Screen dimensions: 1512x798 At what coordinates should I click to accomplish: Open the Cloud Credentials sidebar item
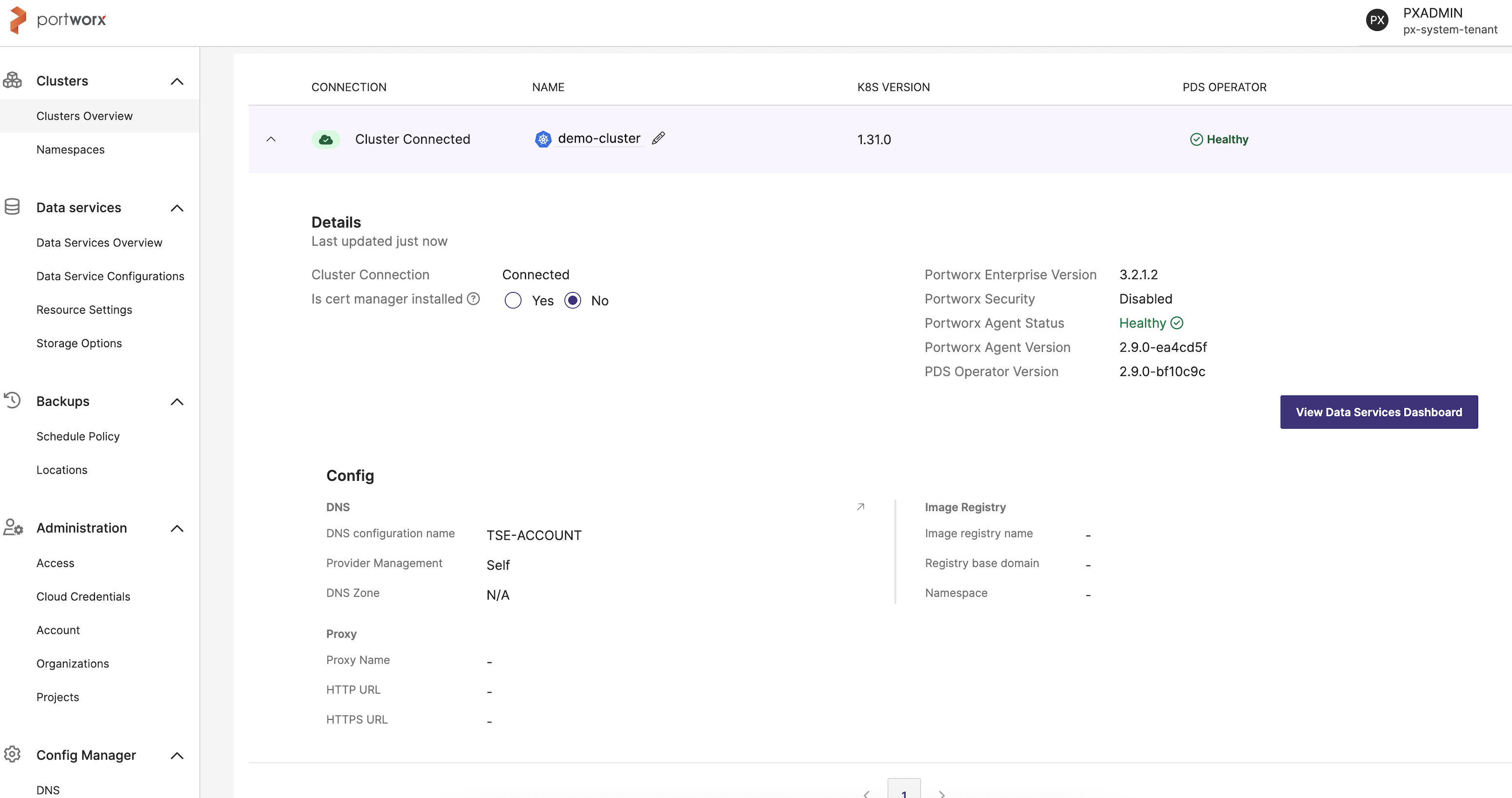(83, 597)
